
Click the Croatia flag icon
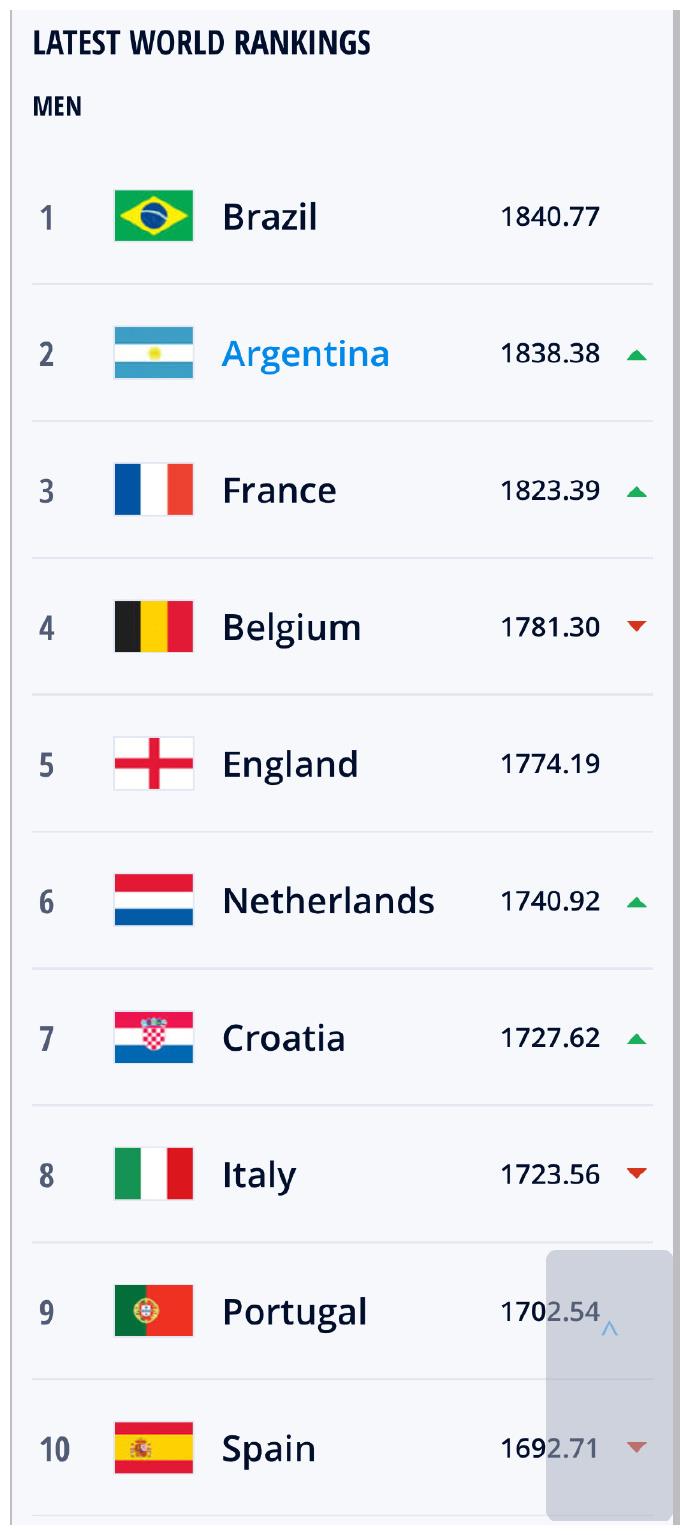[x=154, y=1037]
